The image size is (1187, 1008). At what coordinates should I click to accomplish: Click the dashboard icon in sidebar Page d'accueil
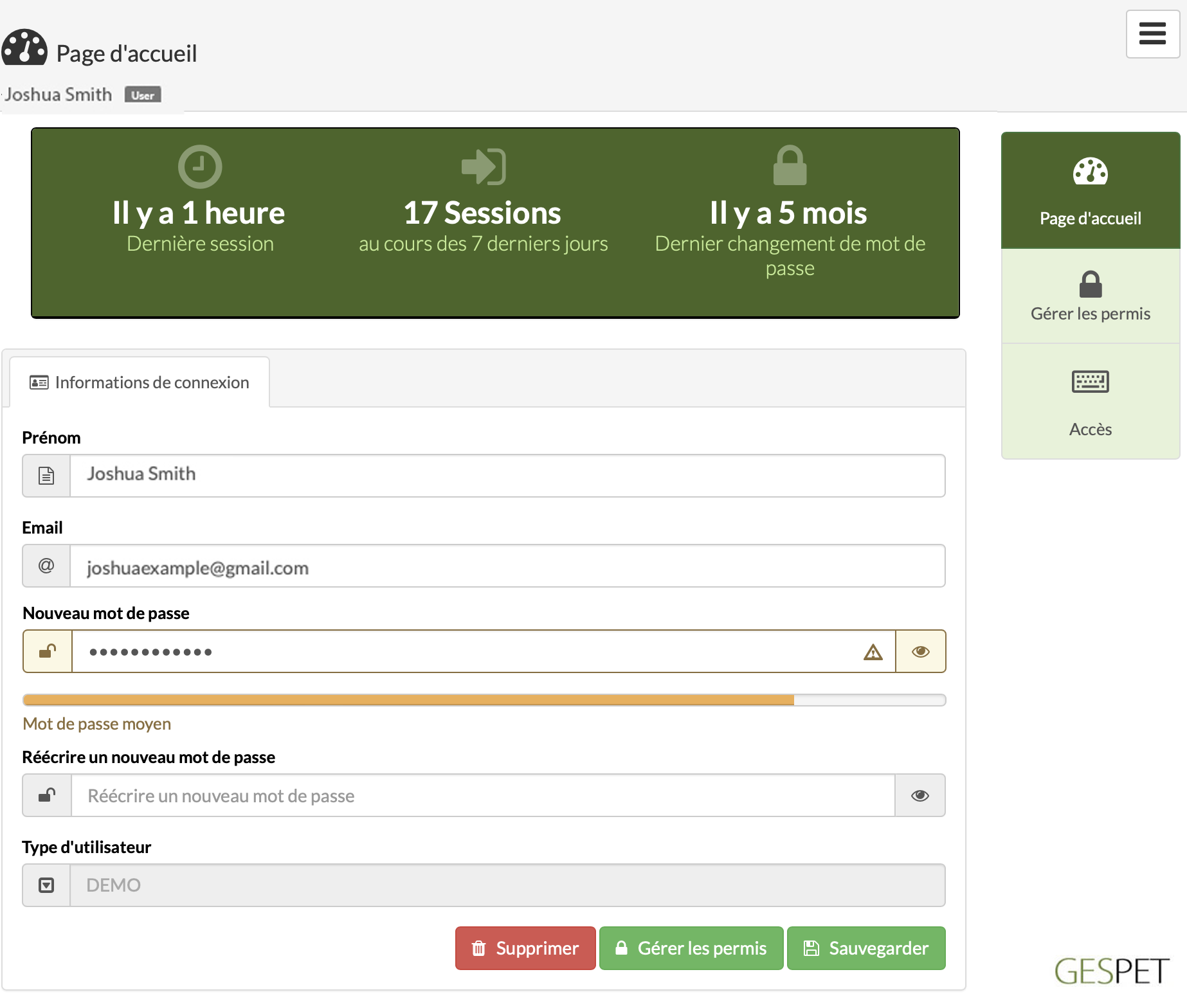click(1090, 171)
